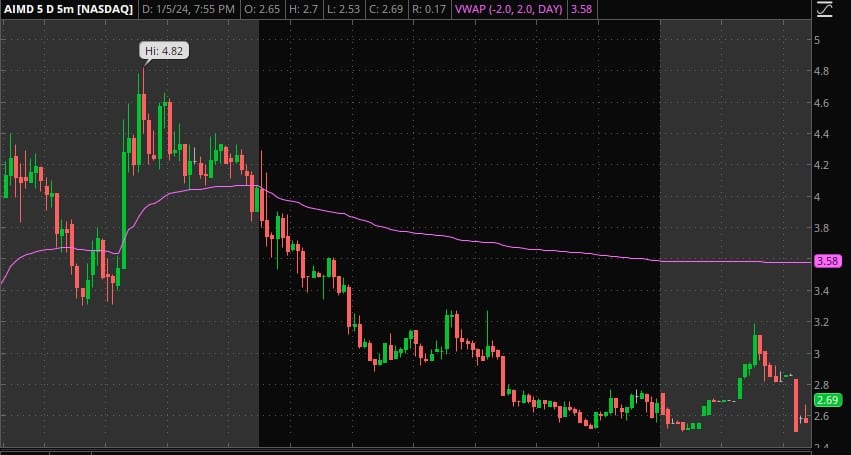Click the 4.6 label on the price axis

pyautogui.click(x=821, y=103)
